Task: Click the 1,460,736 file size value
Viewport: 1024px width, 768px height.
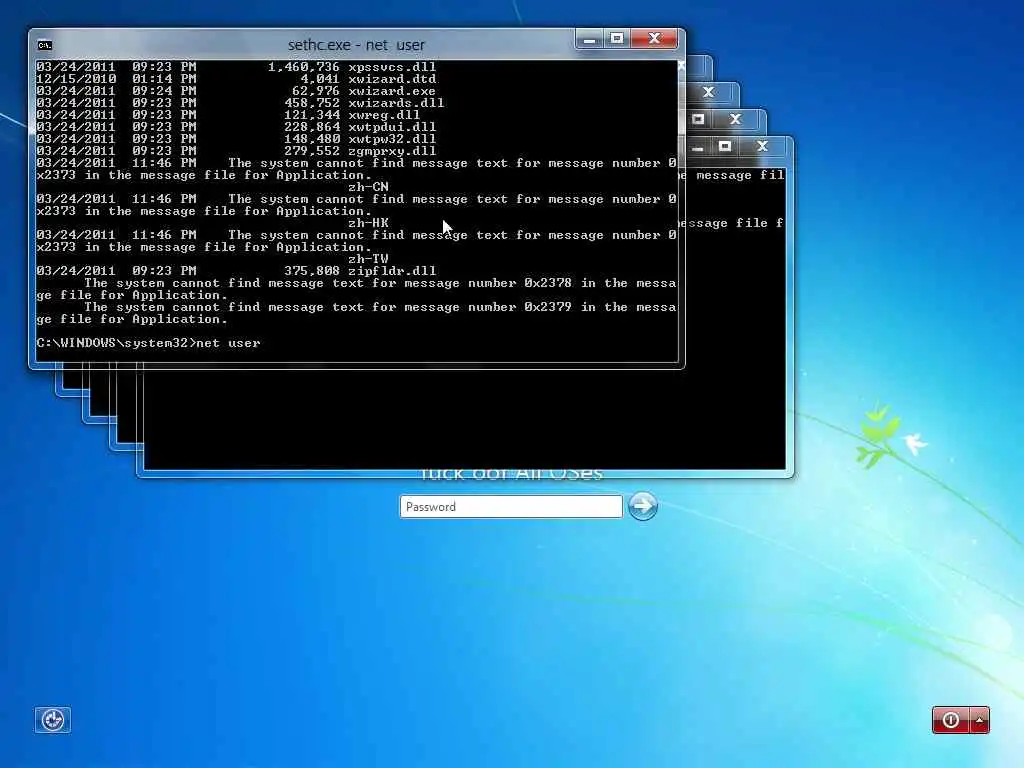Action: [x=304, y=67]
